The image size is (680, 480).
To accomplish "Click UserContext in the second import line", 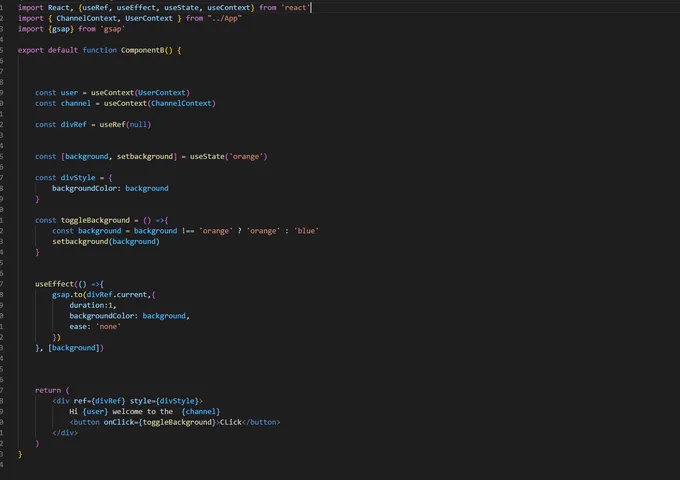I will click(149, 18).
